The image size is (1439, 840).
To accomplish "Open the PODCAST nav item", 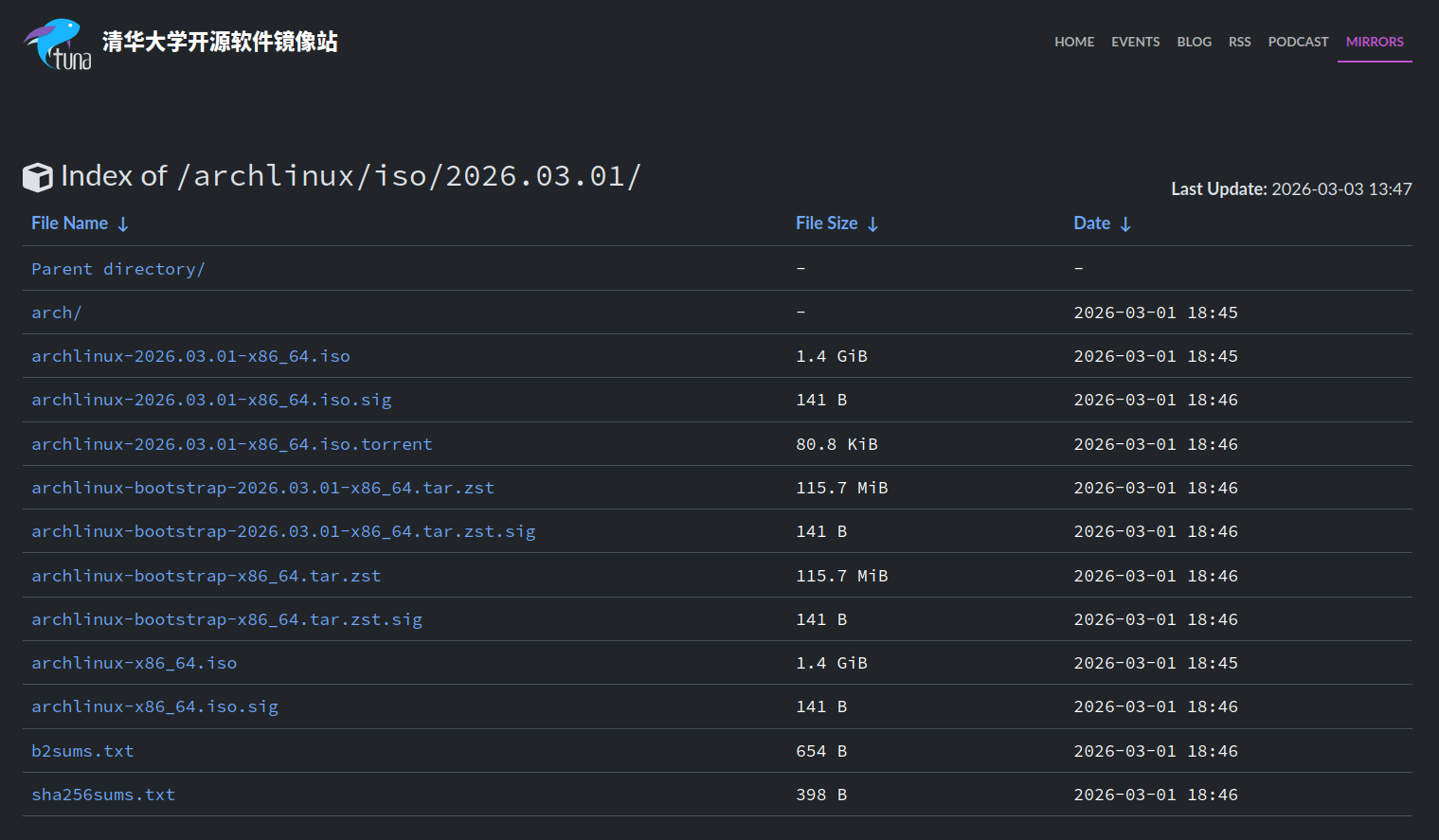I will coord(1299,42).
